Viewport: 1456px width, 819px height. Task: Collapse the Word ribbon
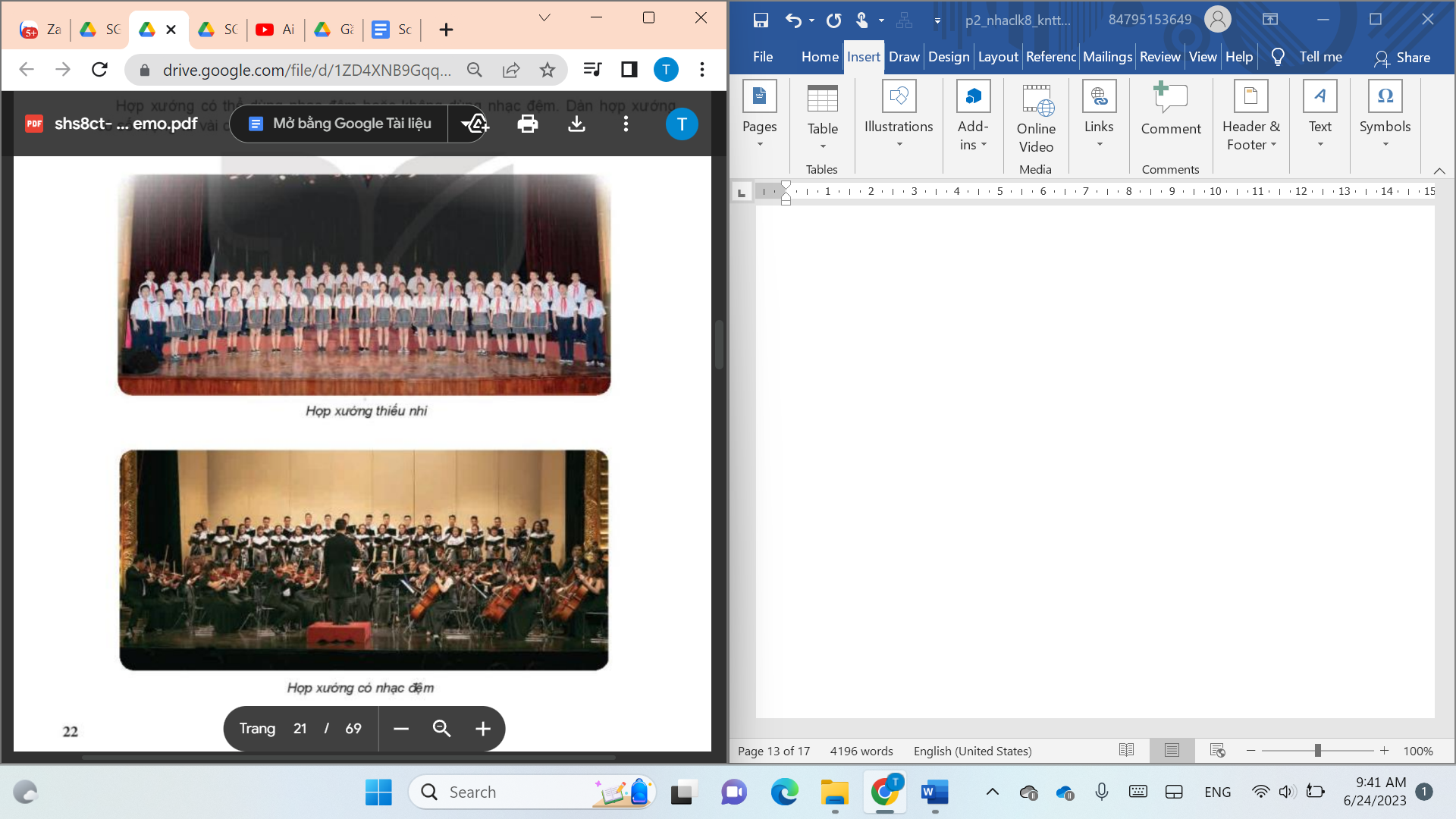pyautogui.click(x=1439, y=171)
